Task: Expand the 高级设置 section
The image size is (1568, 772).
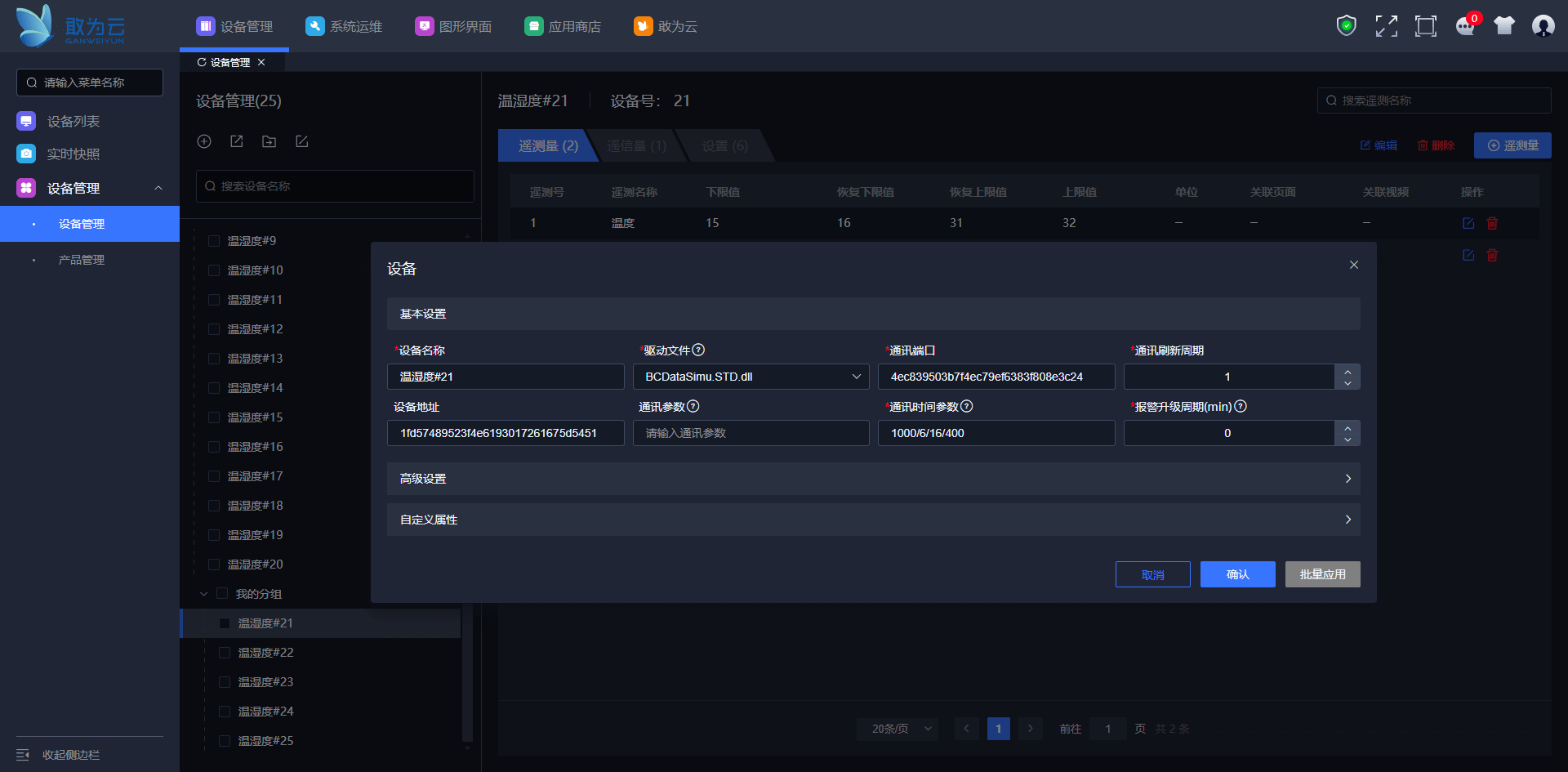Action: [x=873, y=479]
